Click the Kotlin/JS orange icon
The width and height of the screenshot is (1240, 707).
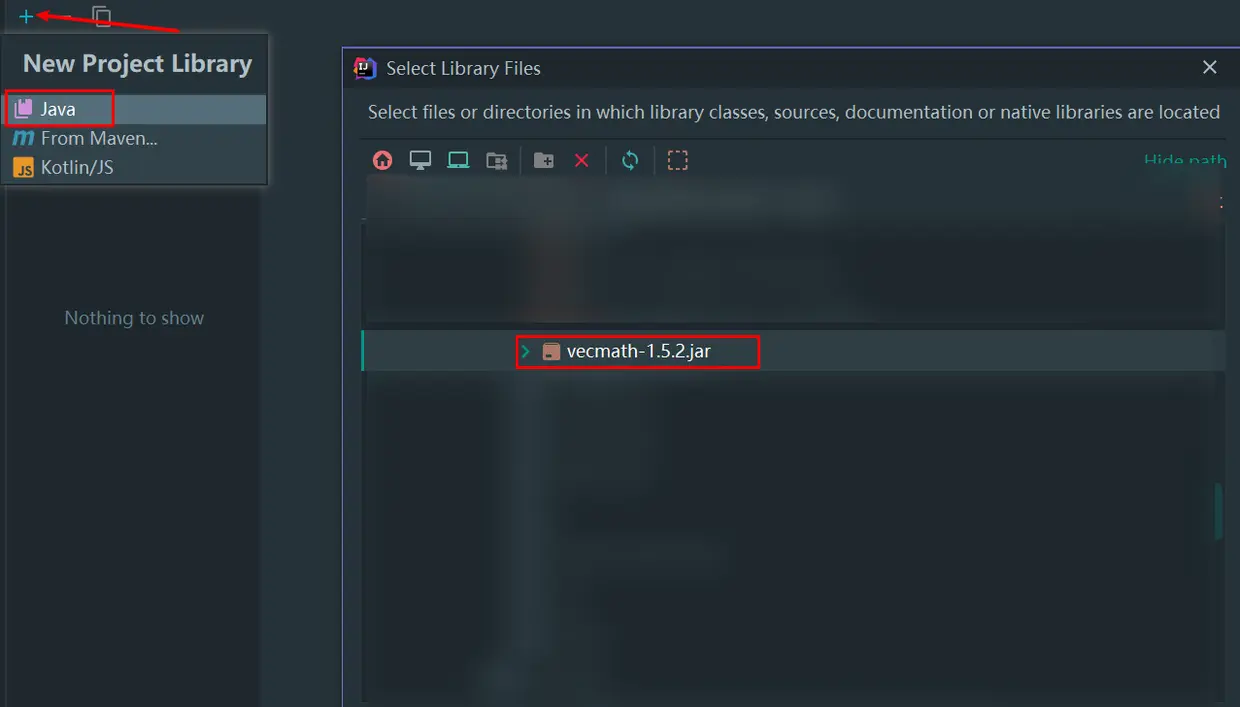(x=23, y=167)
